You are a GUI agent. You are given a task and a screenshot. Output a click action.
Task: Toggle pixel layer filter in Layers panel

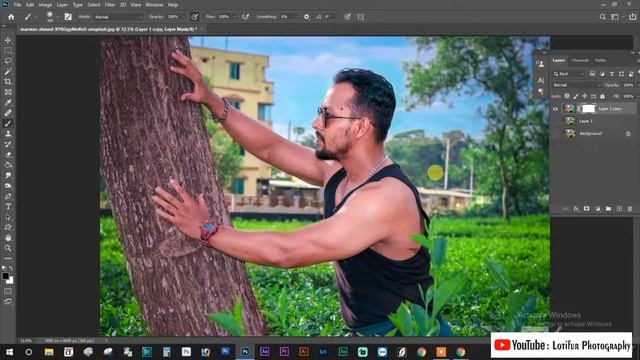click(592, 74)
